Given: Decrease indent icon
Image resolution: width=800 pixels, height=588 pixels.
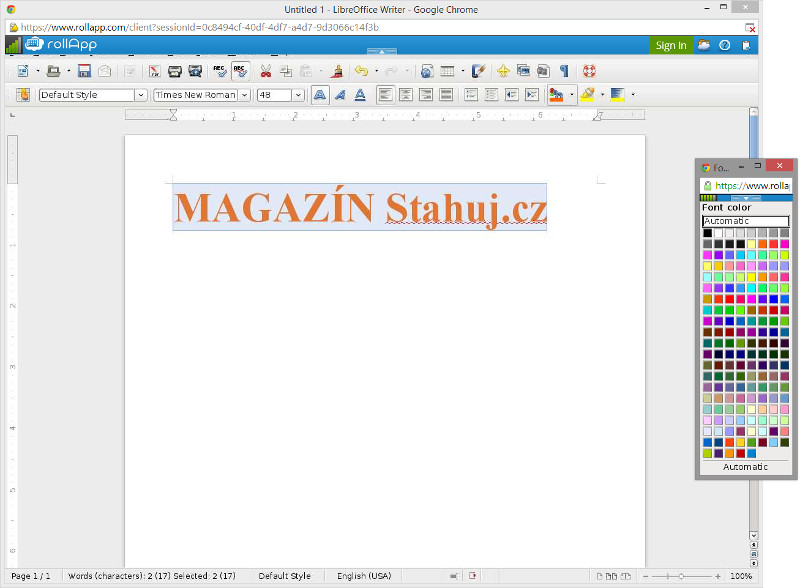Looking at the screenshot, I should (512, 95).
